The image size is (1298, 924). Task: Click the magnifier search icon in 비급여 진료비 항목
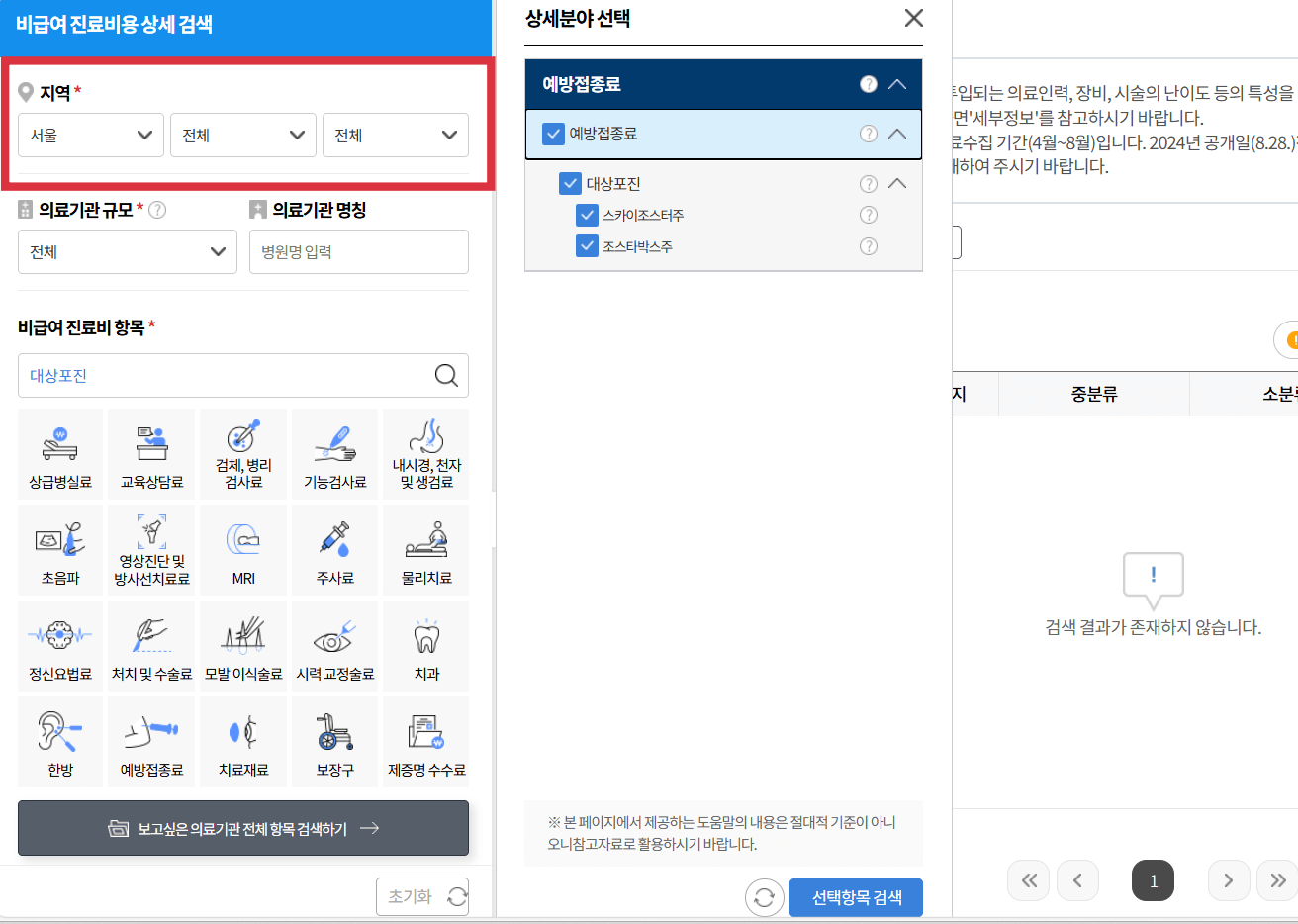click(445, 375)
